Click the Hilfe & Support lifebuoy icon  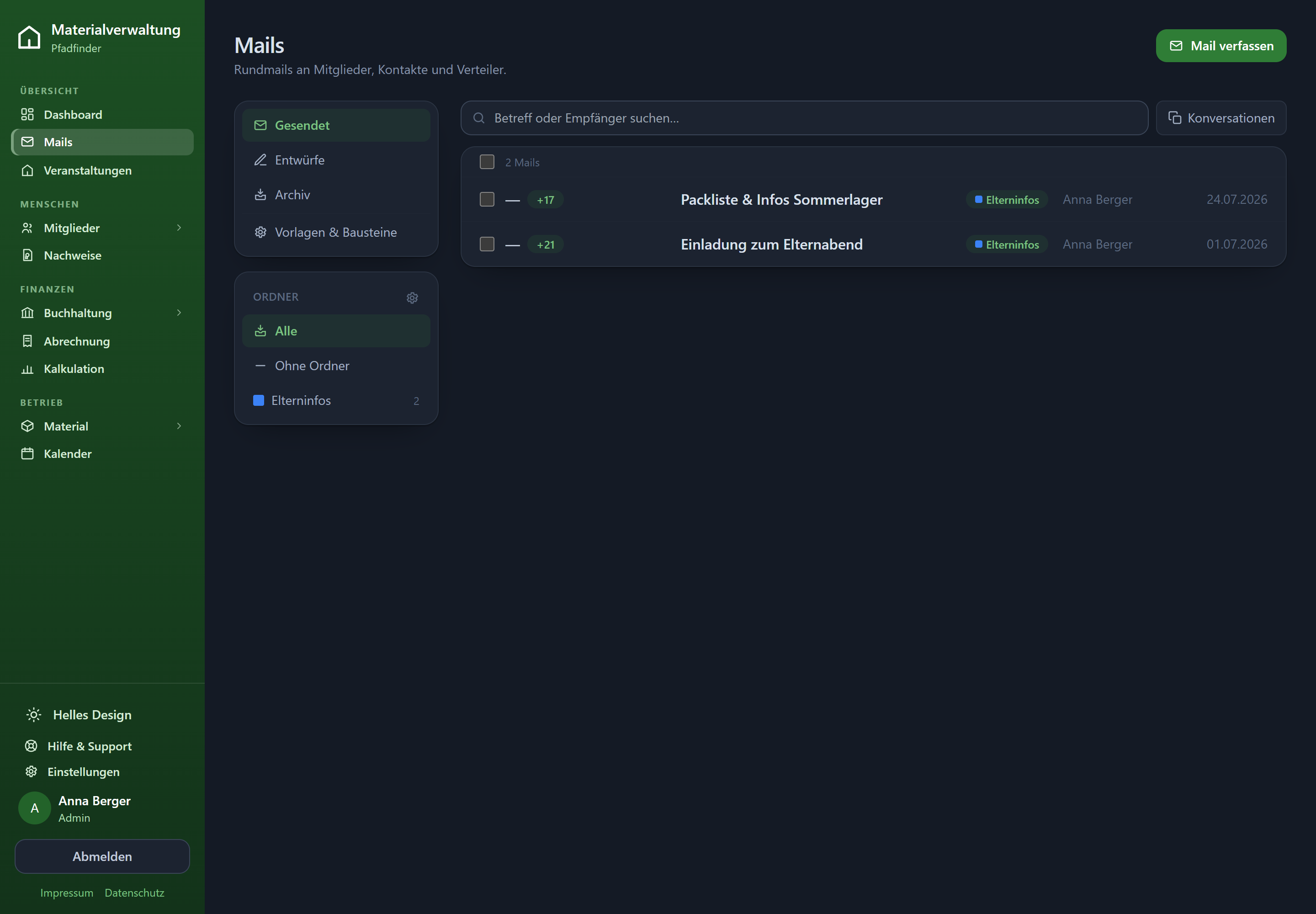[32, 746]
